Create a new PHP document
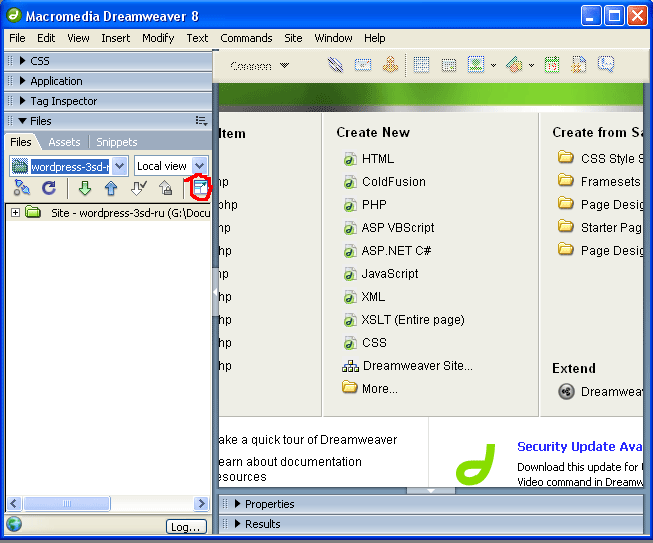Image resolution: width=653 pixels, height=543 pixels. (374, 205)
